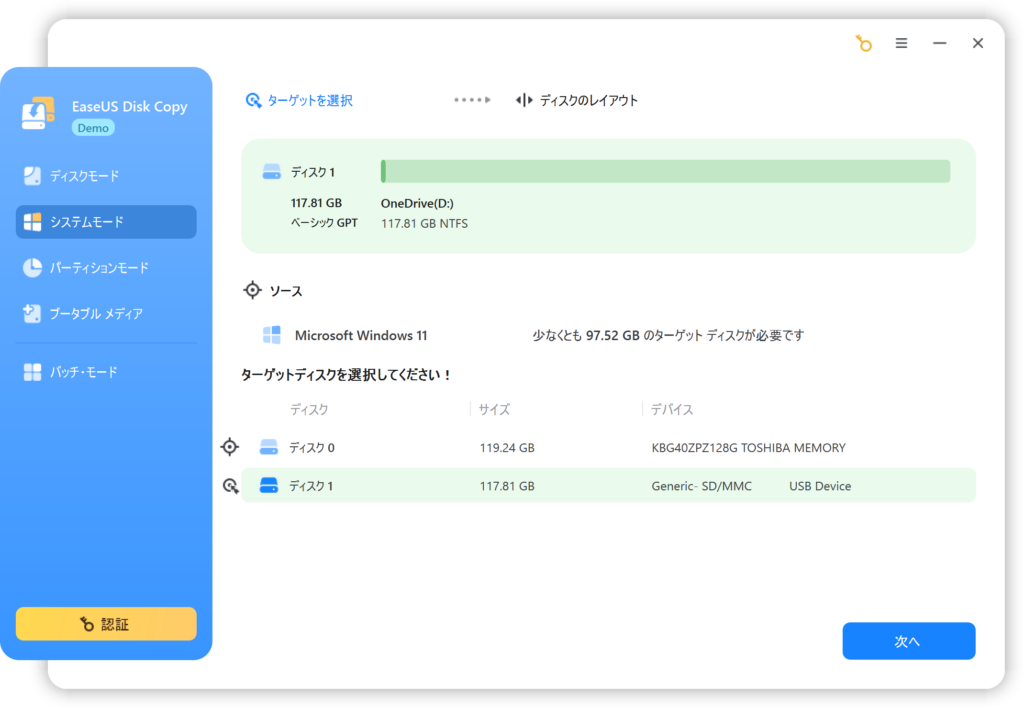Switch to ディスクモード in sidebar
Image resolution: width=1024 pixels, height=708 pixels.
106,176
